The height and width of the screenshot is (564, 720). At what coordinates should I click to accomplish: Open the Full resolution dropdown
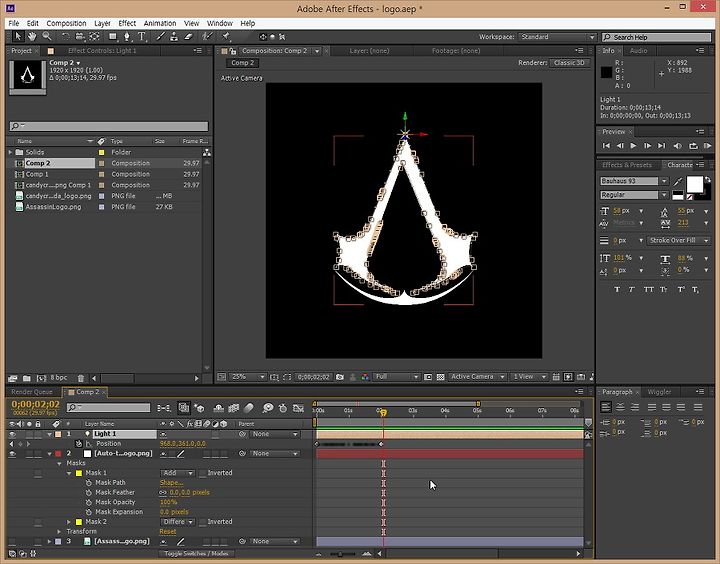(x=396, y=377)
